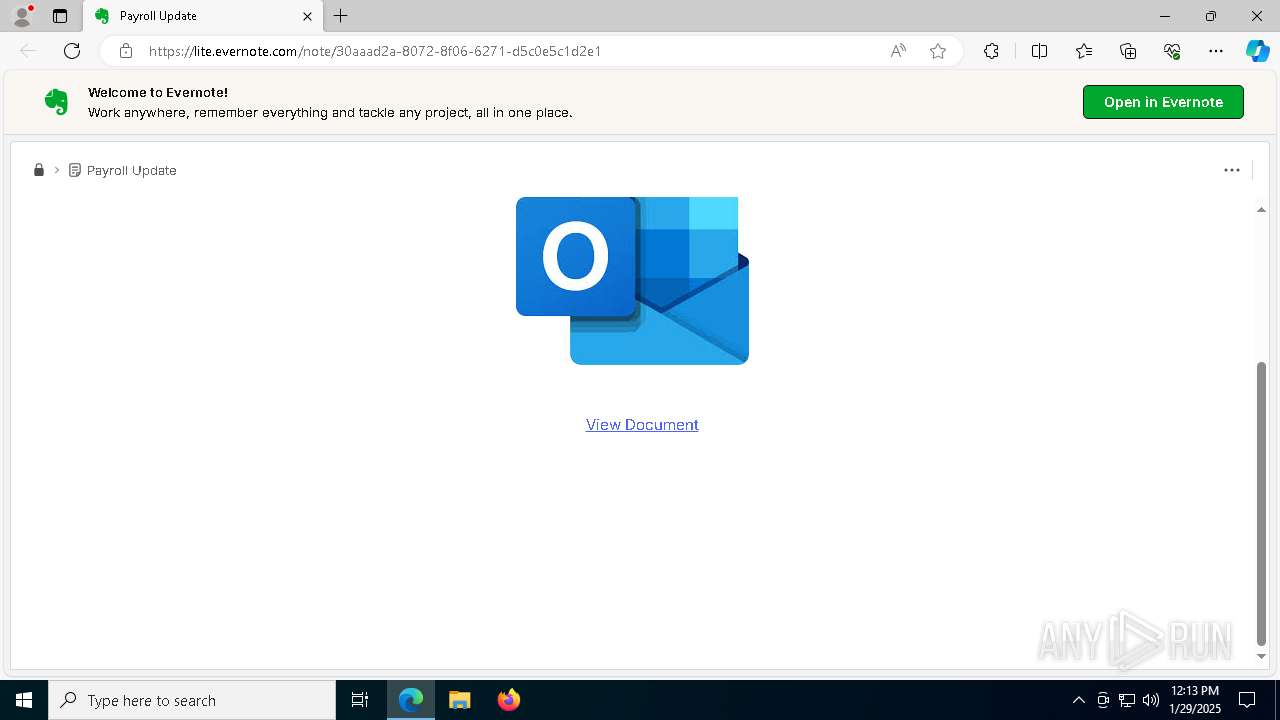This screenshot has height=720, width=1280.
Task: Show hidden system tray icons chevron
Action: click(1079, 700)
